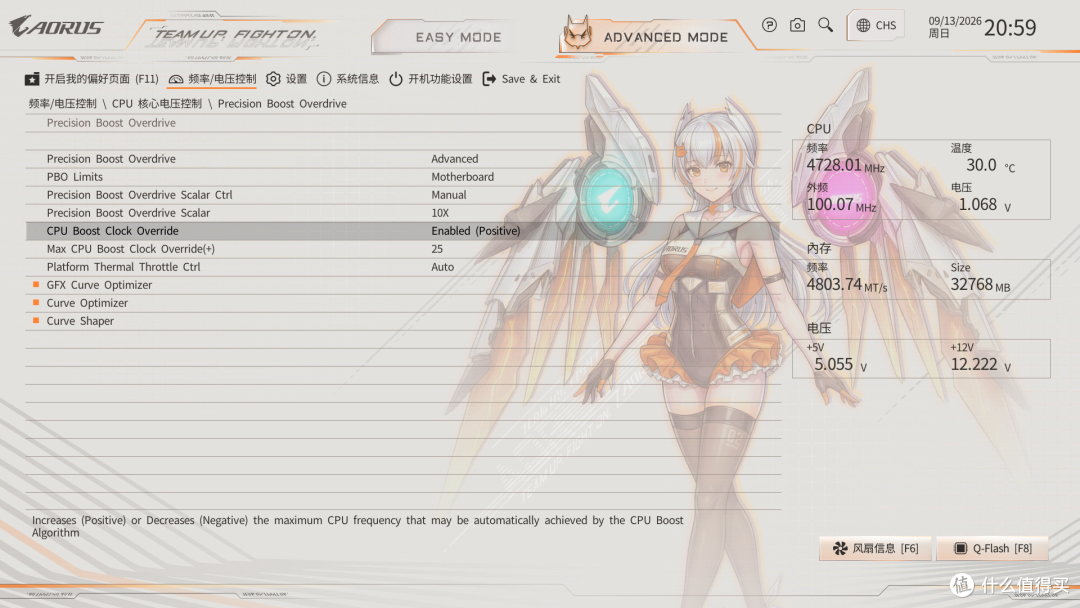Select the Precision Boost Overdrive Scalar row
Image resolution: width=1080 pixels, height=608 pixels.
point(403,213)
